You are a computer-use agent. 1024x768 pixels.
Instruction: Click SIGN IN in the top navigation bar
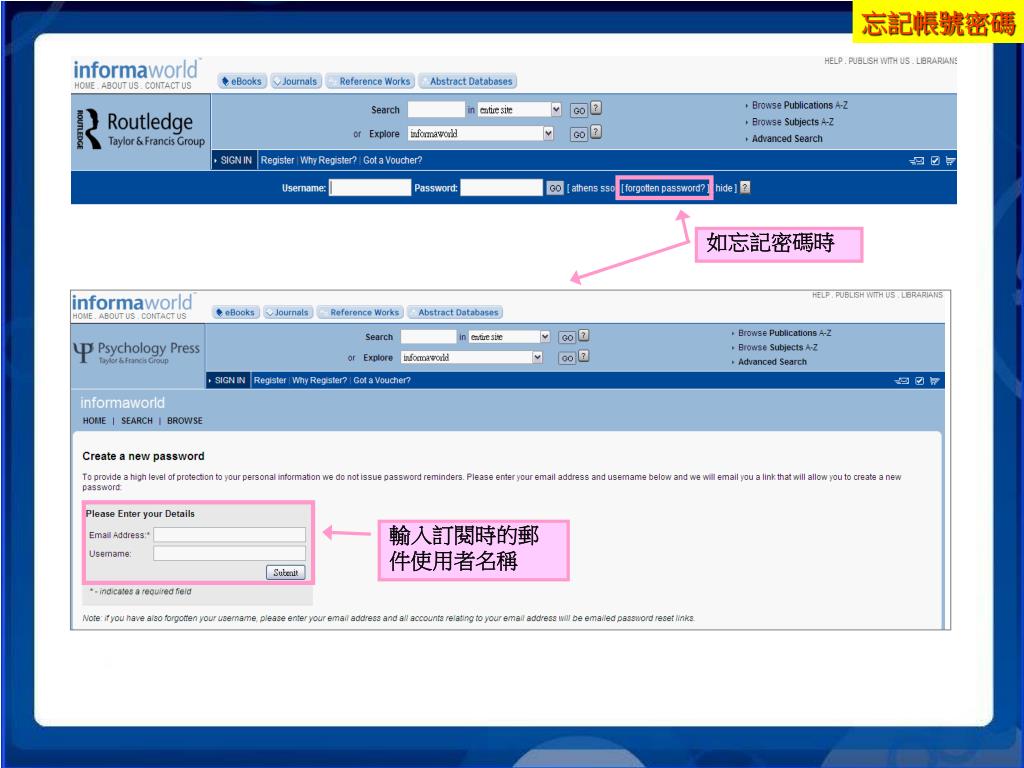pos(236,160)
